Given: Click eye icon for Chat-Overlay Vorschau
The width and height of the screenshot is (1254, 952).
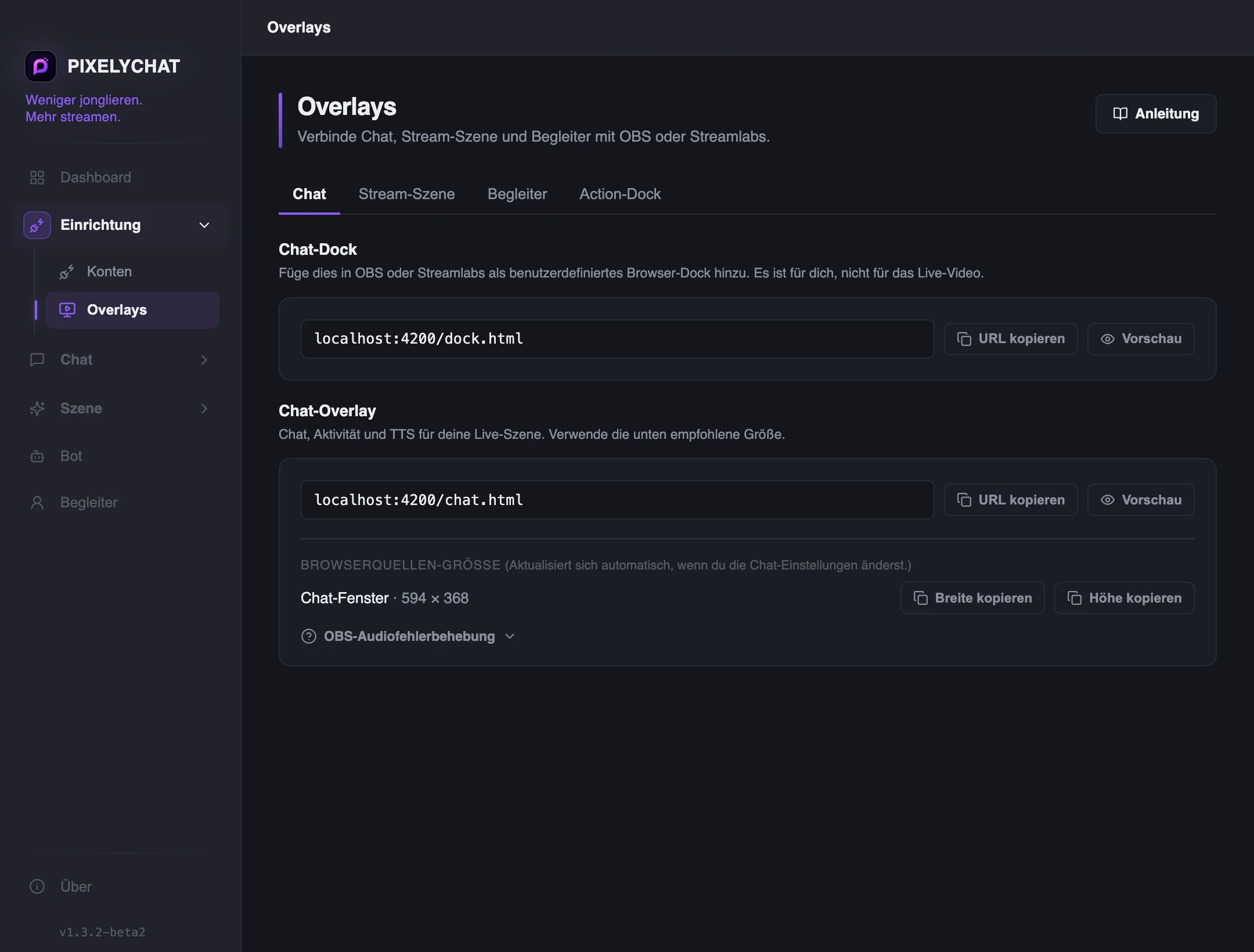Looking at the screenshot, I should (x=1108, y=500).
